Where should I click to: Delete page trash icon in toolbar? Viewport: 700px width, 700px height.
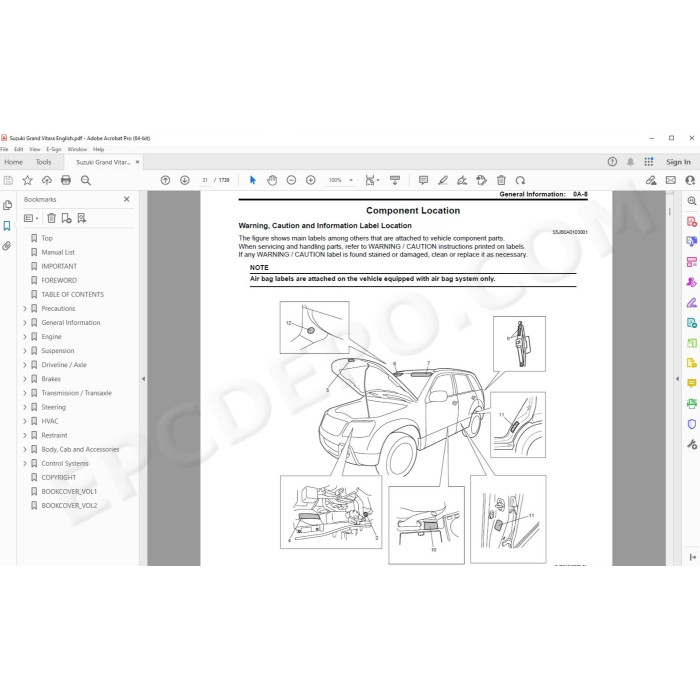tap(501, 180)
